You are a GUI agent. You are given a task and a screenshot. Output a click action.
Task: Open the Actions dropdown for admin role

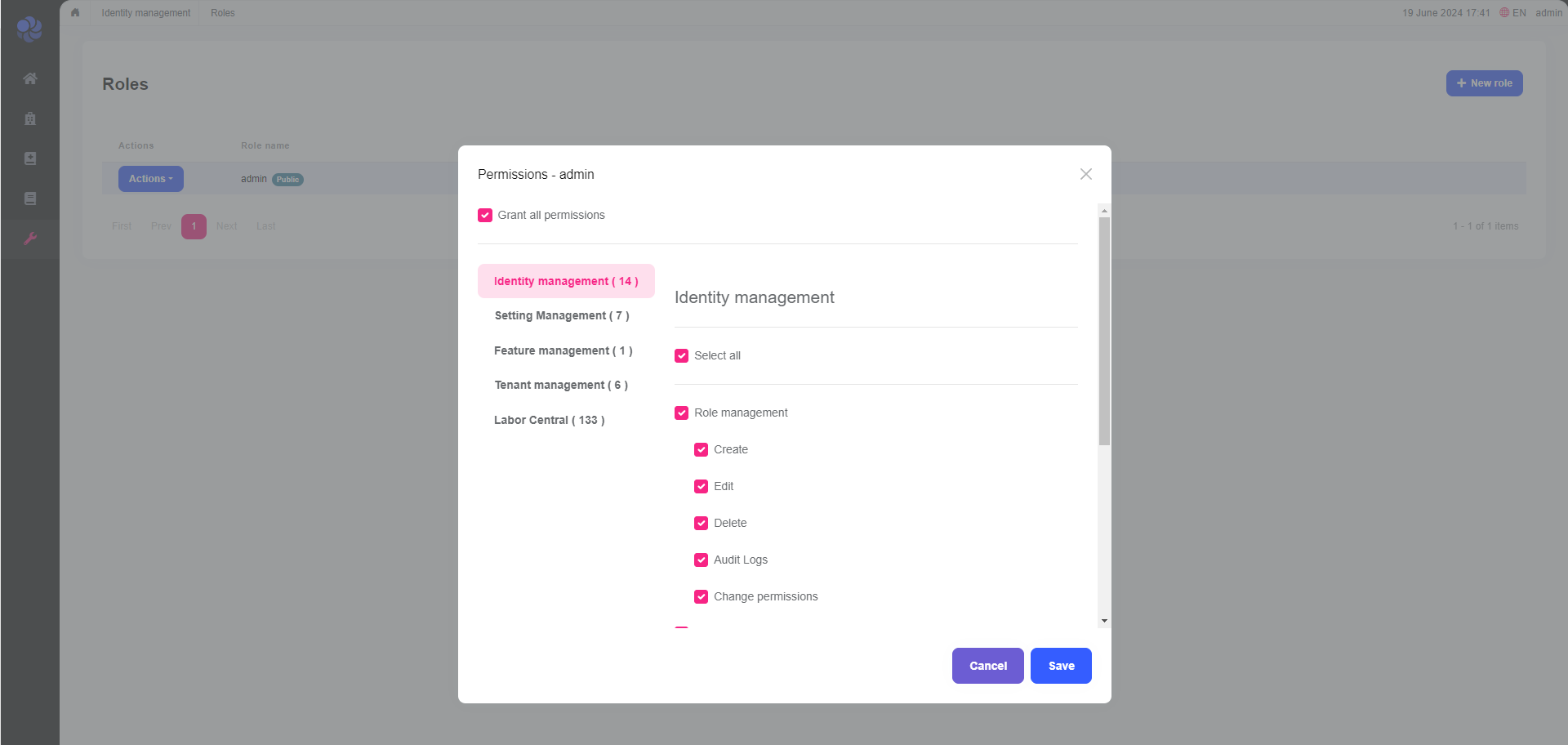pos(151,179)
